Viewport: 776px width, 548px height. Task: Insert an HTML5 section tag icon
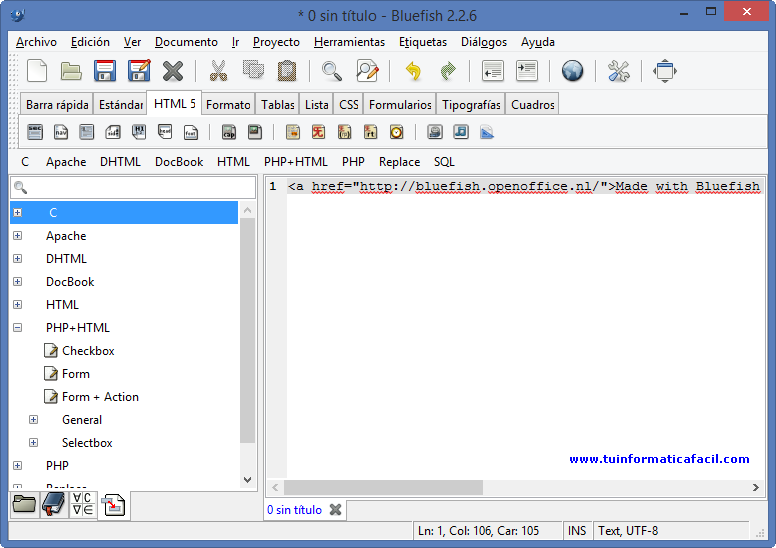point(35,132)
